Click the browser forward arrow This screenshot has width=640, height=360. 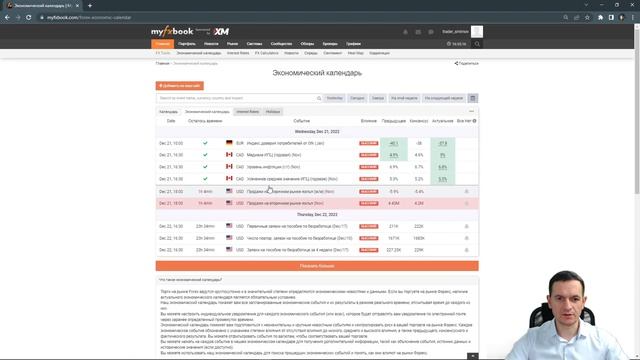[18, 18]
